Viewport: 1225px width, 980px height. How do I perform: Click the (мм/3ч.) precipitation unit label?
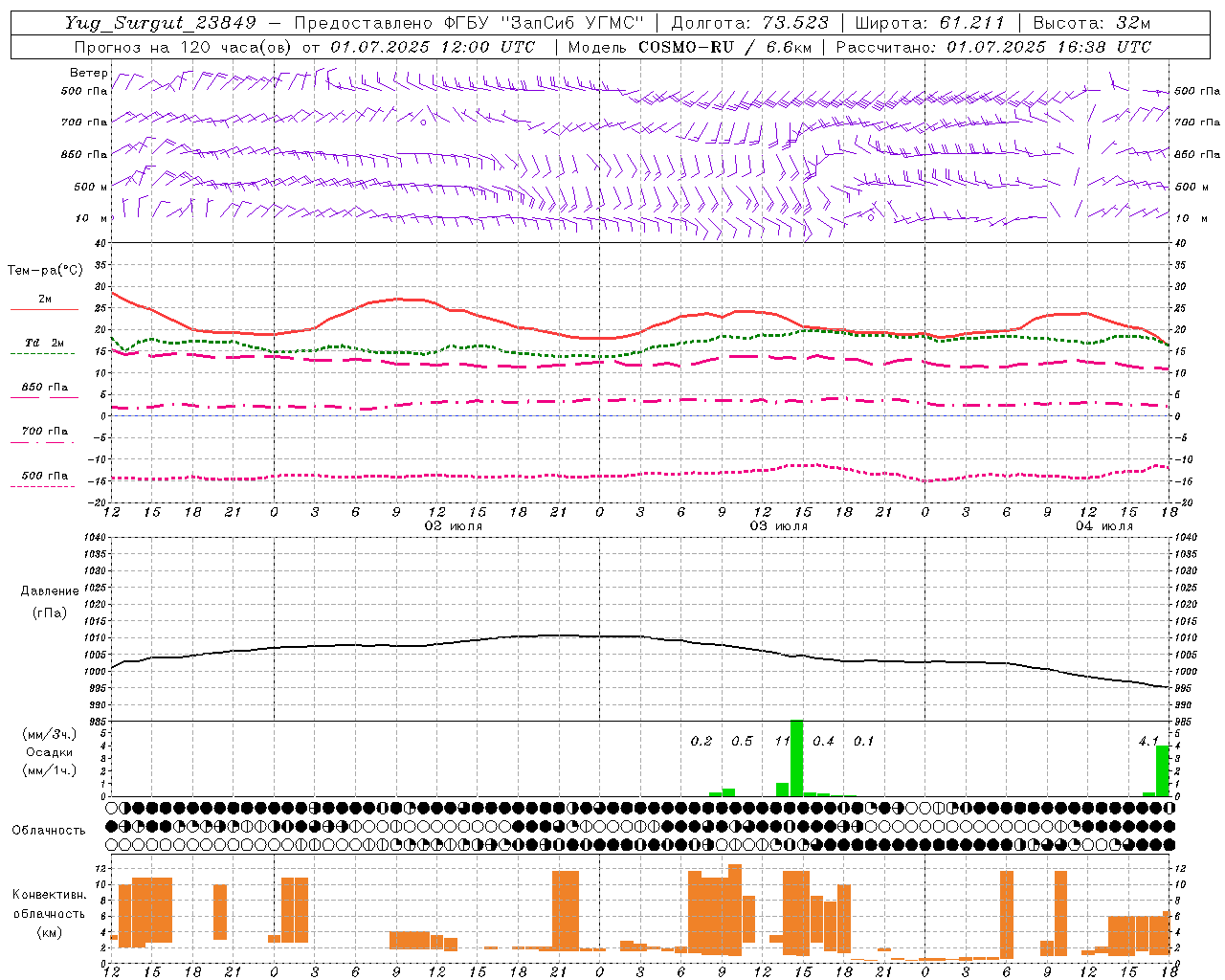[49, 734]
